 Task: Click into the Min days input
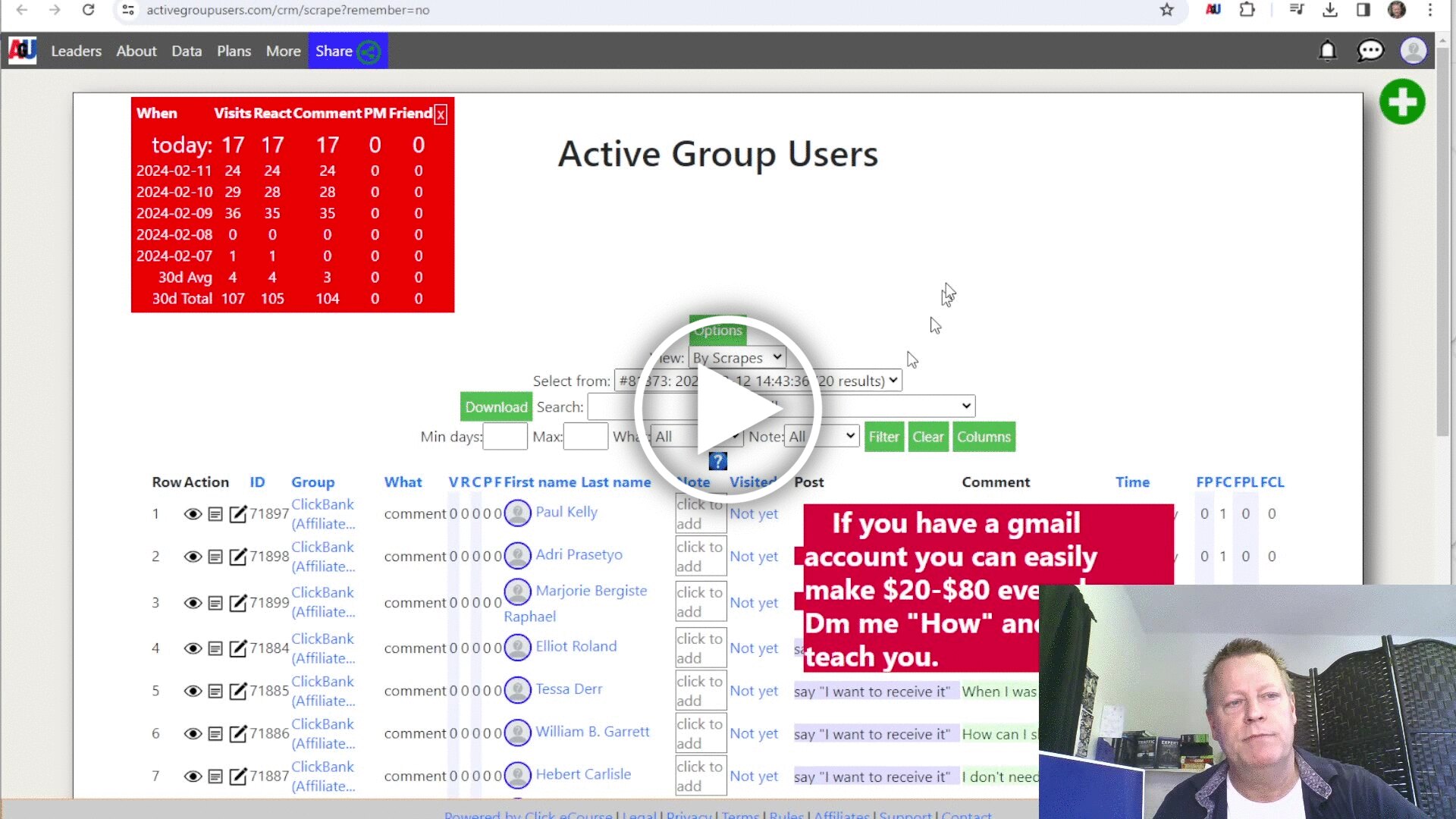(x=505, y=437)
